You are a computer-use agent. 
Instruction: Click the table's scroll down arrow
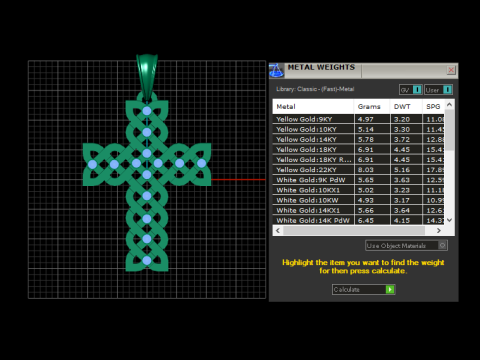pyautogui.click(x=449, y=220)
